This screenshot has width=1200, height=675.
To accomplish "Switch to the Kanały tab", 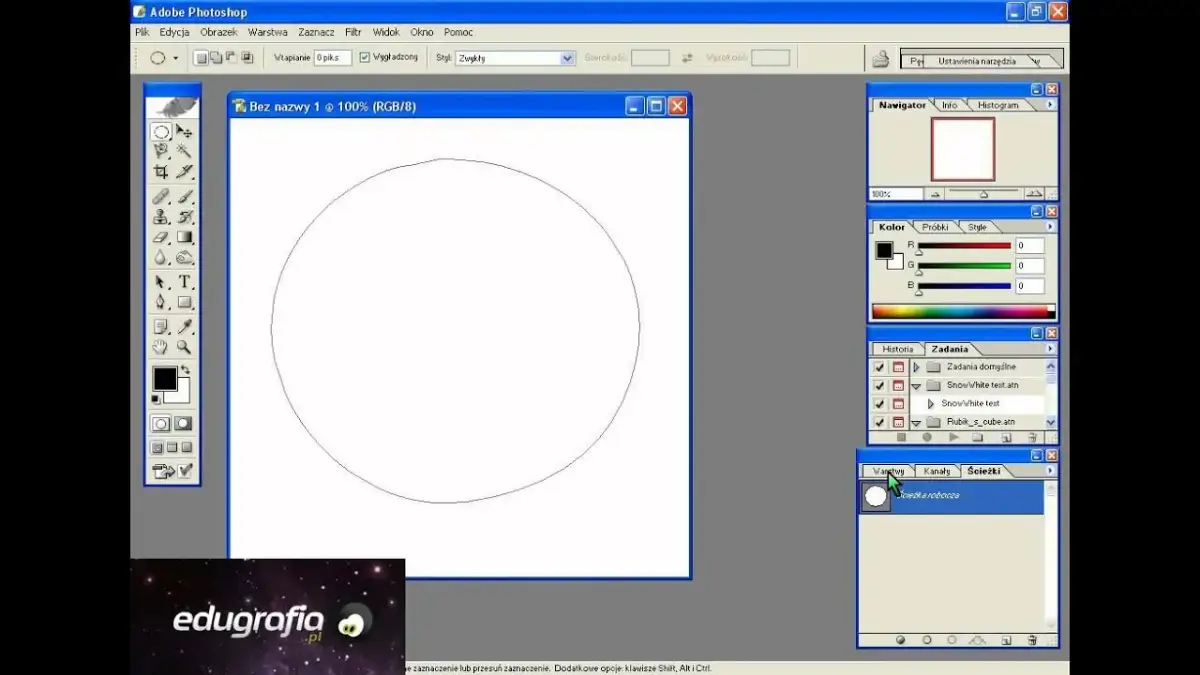I will coord(937,471).
